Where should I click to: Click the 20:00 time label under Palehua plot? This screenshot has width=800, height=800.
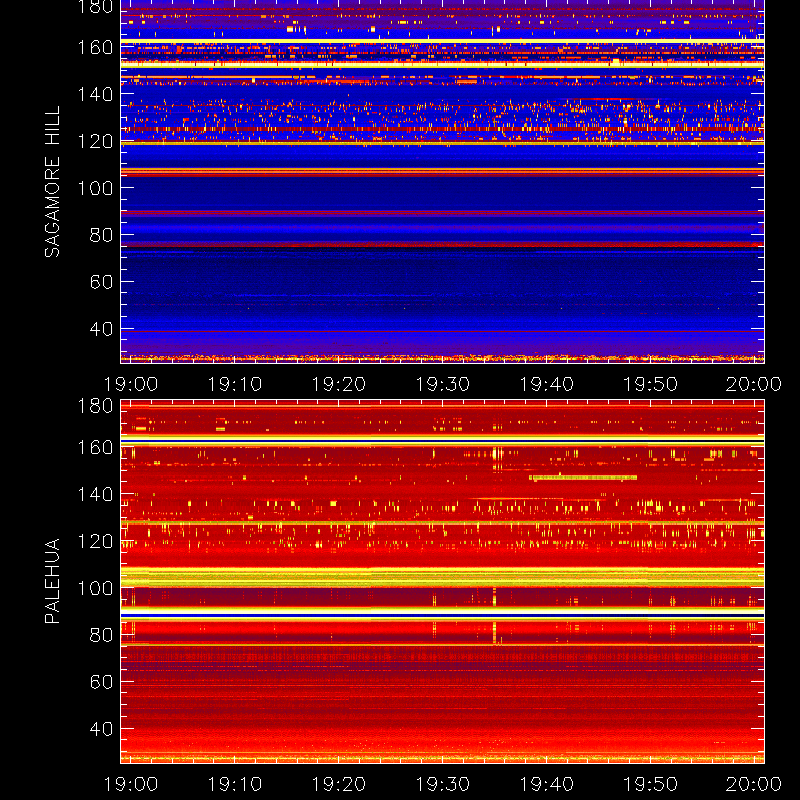754,784
